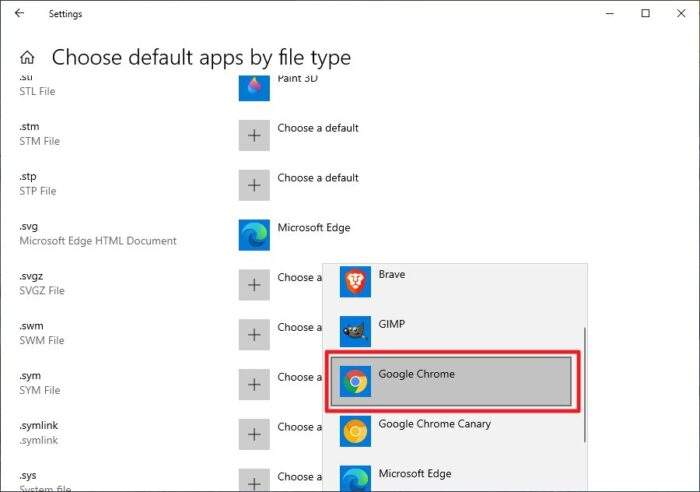Select the Google Chrome icon in popup
The image size is (700, 492).
tap(355, 382)
